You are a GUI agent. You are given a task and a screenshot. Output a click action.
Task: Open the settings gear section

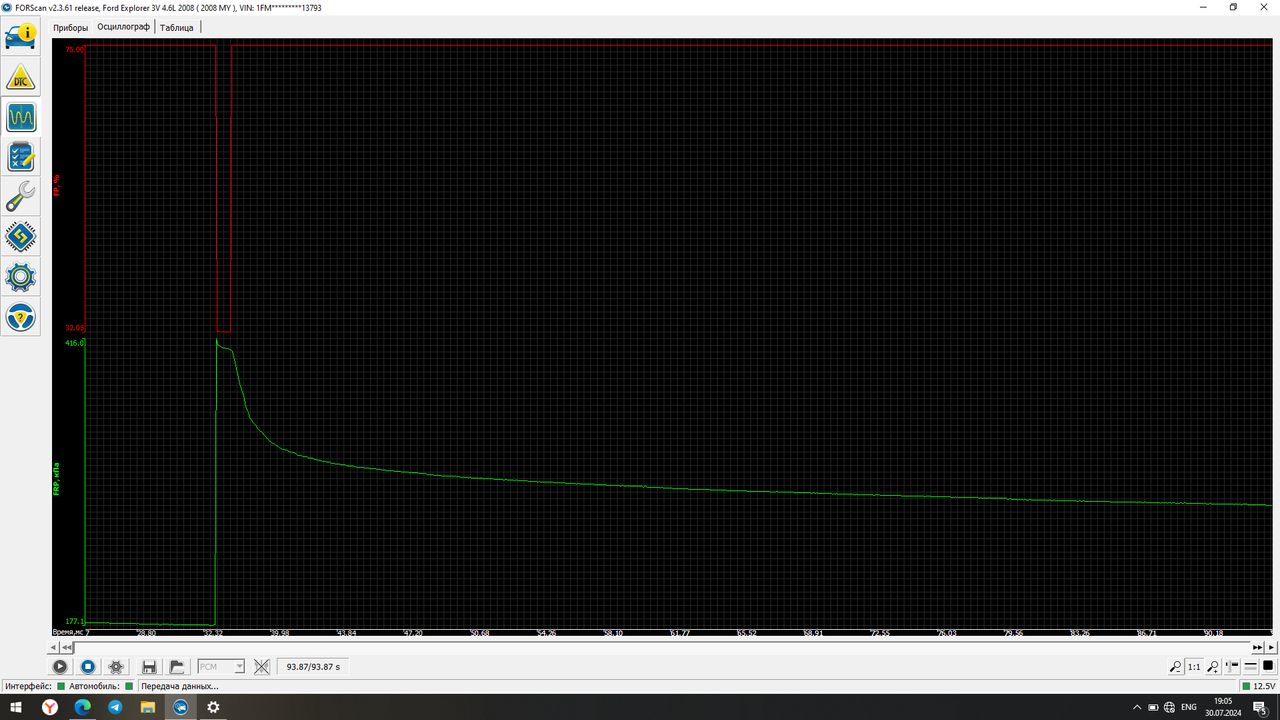[21, 277]
